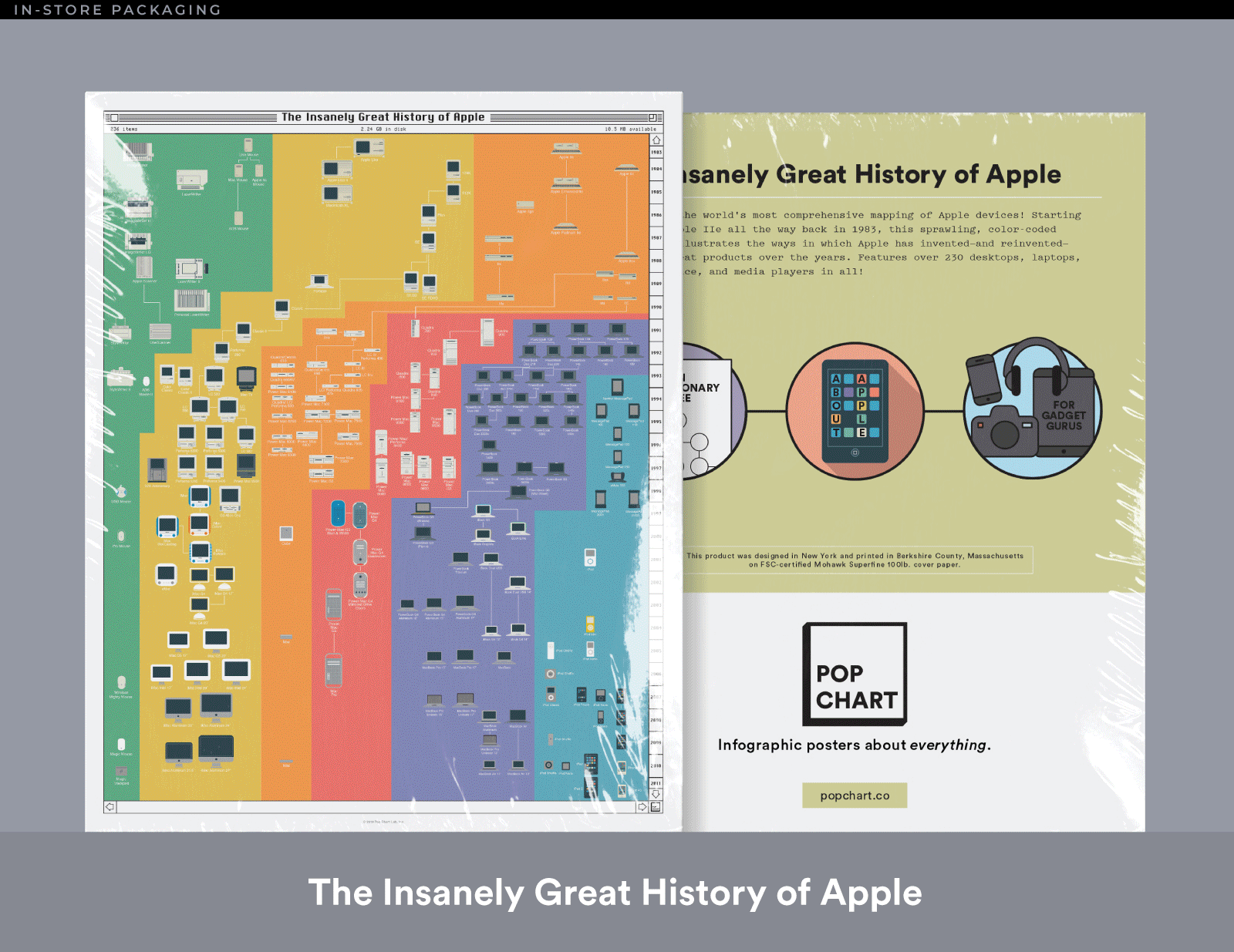
Task: Click the left scroll arrow on poster
Action: click(x=110, y=807)
